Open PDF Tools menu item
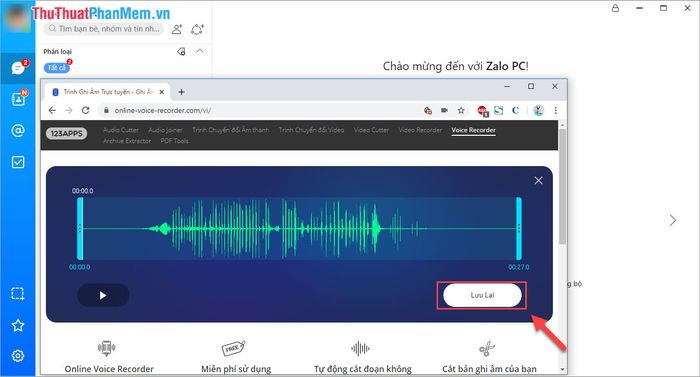This screenshot has height=377, width=700. pos(175,141)
